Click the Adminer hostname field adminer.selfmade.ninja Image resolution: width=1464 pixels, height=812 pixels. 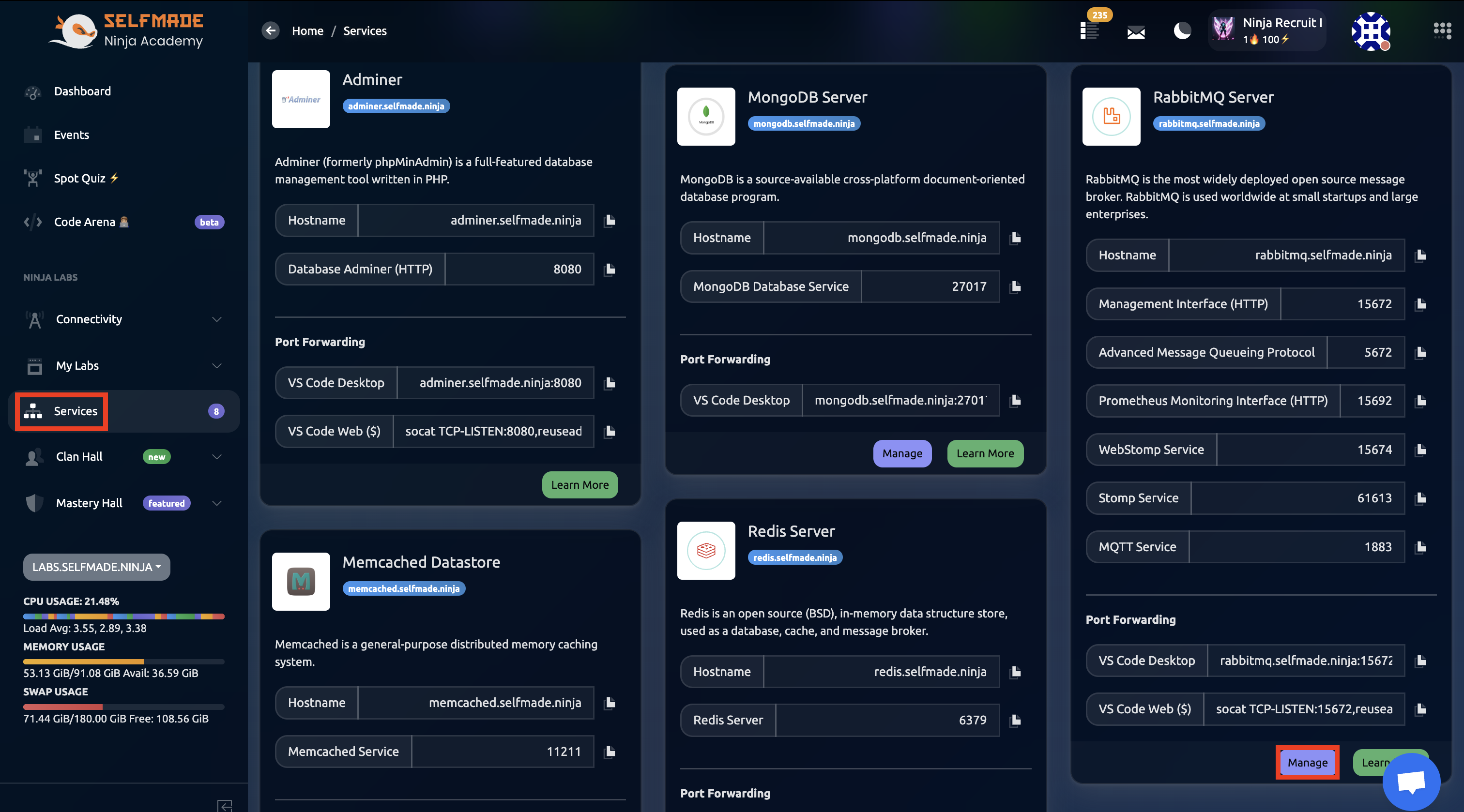476,221
